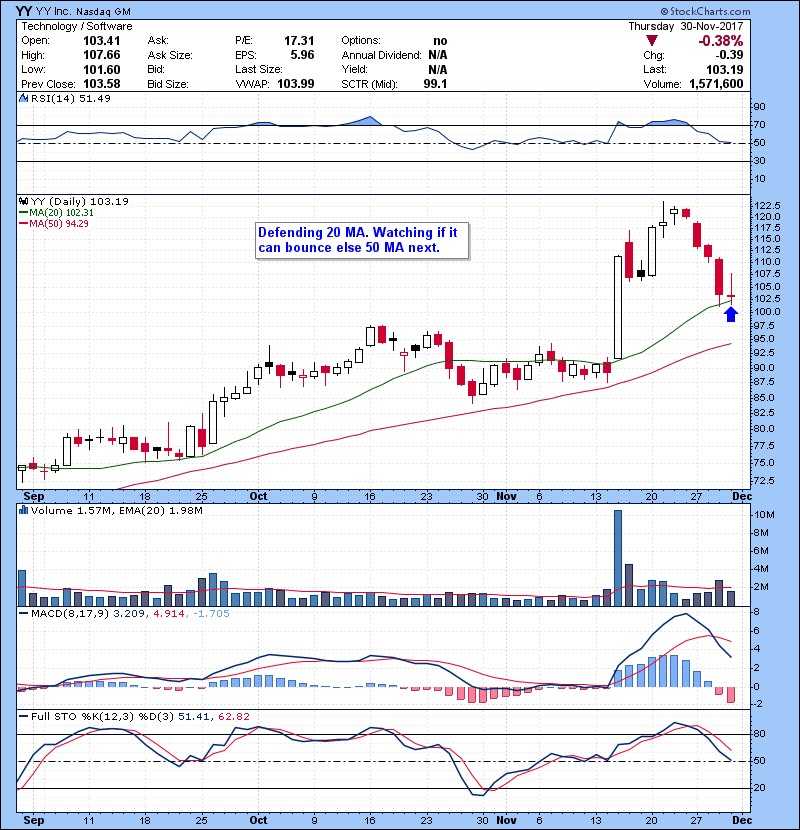Screen dimensions: 800x830
Task: Click the 'Volume 1.57M, EMA(20) 1.98M' label
Action: (x=116, y=510)
